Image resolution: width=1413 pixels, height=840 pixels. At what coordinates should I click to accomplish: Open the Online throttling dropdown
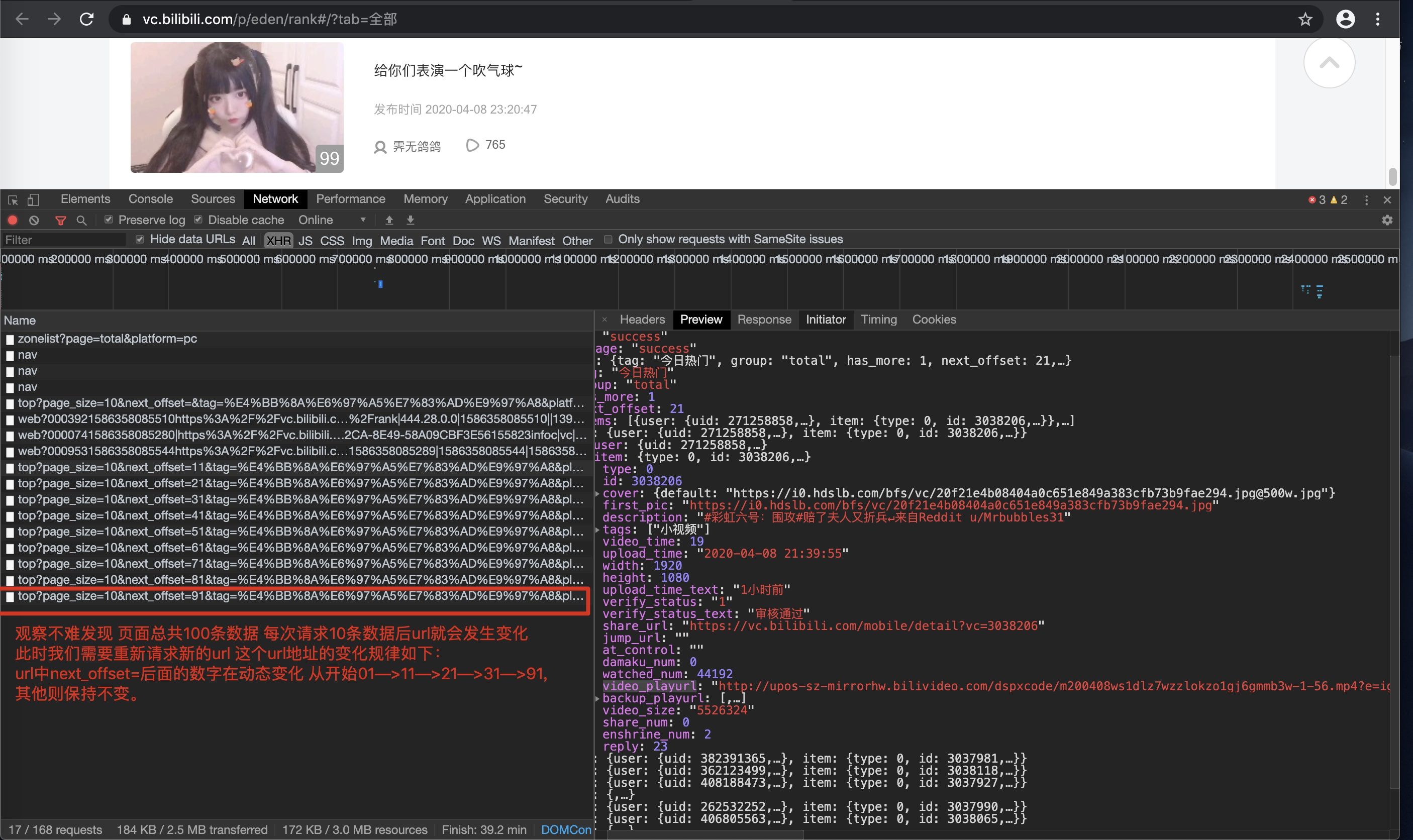tap(332, 220)
